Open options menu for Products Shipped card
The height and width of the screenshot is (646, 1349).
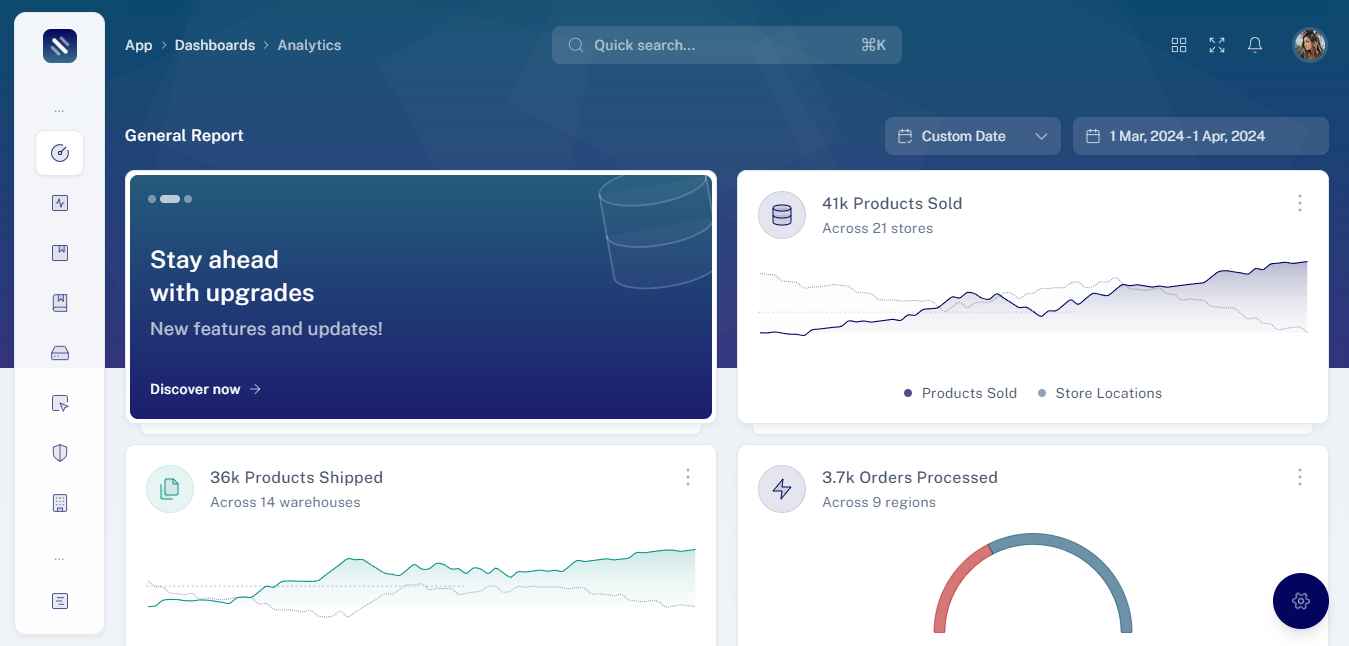(687, 478)
